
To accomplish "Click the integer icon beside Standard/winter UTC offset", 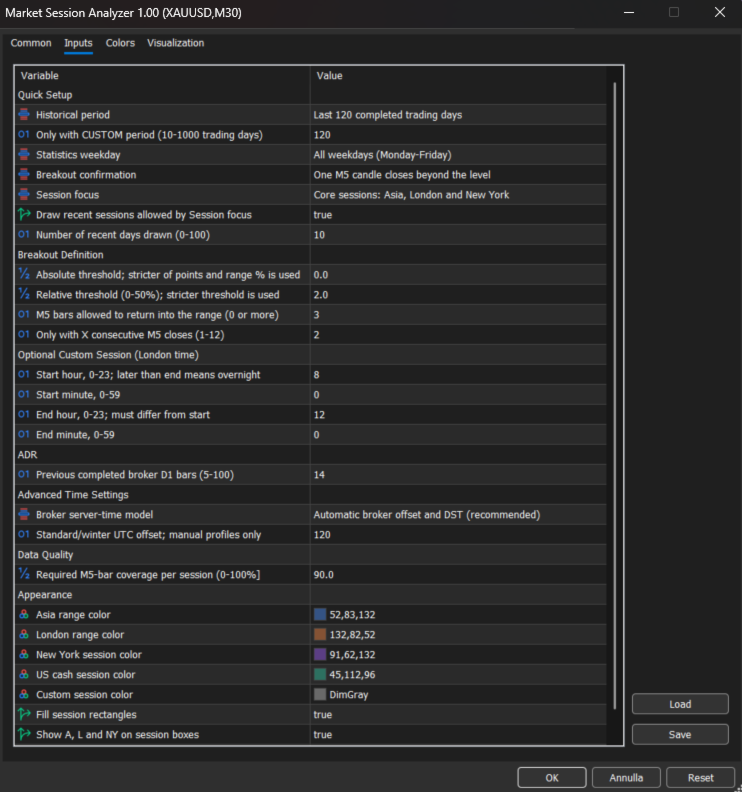I will pyautogui.click(x=24, y=534).
